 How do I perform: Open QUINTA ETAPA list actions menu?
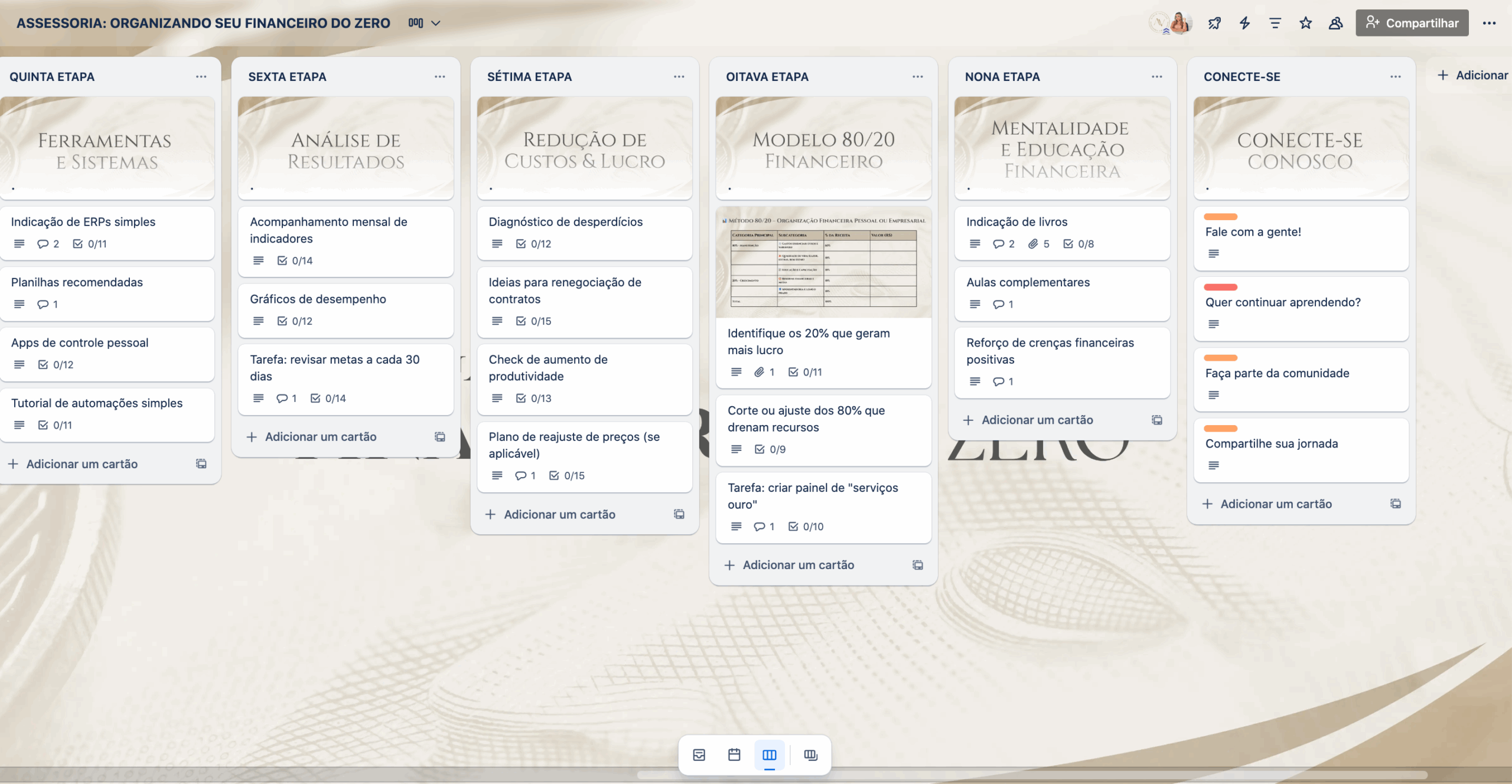point(201,77)
